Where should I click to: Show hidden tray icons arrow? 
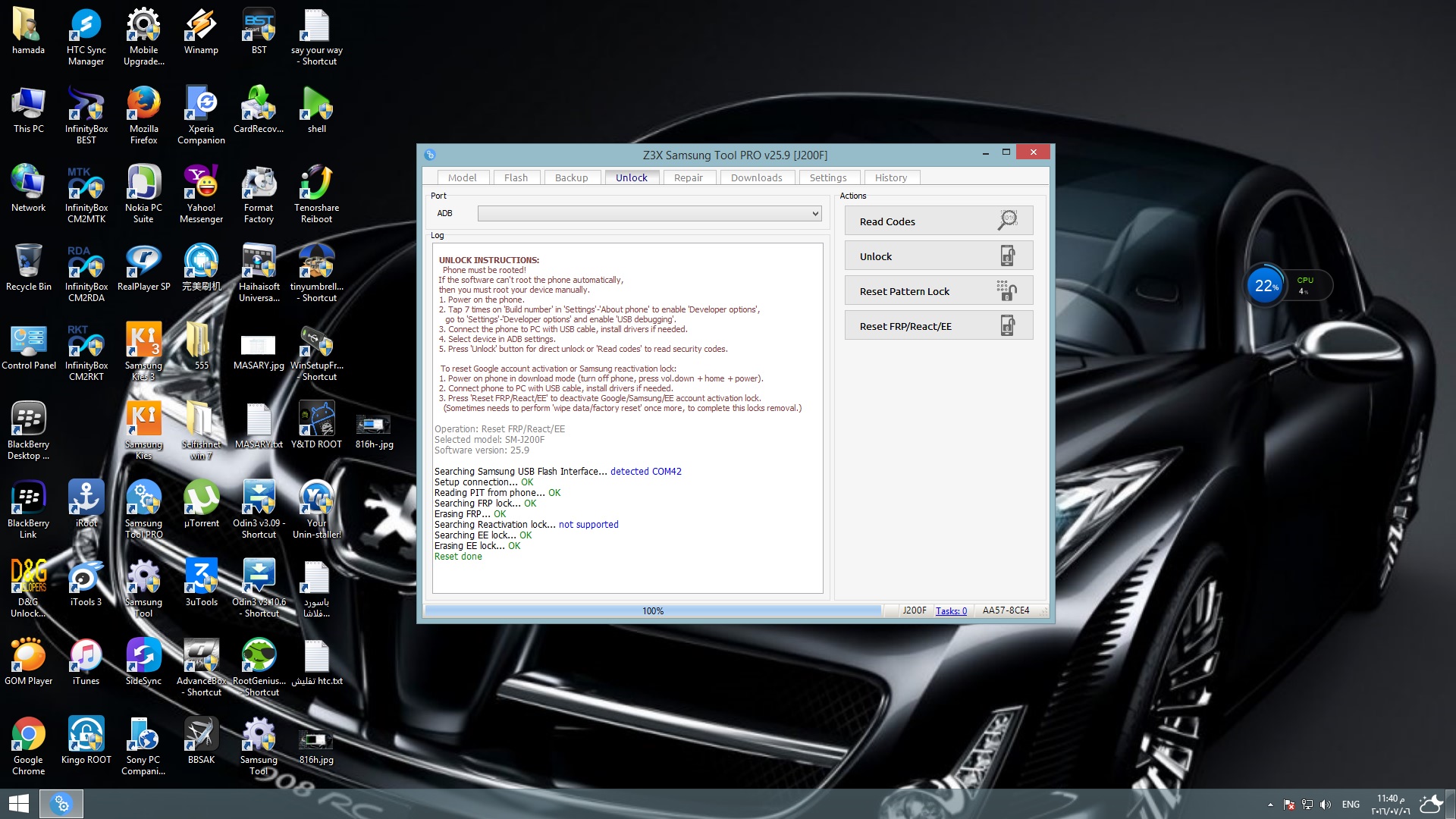(1270, 805)
